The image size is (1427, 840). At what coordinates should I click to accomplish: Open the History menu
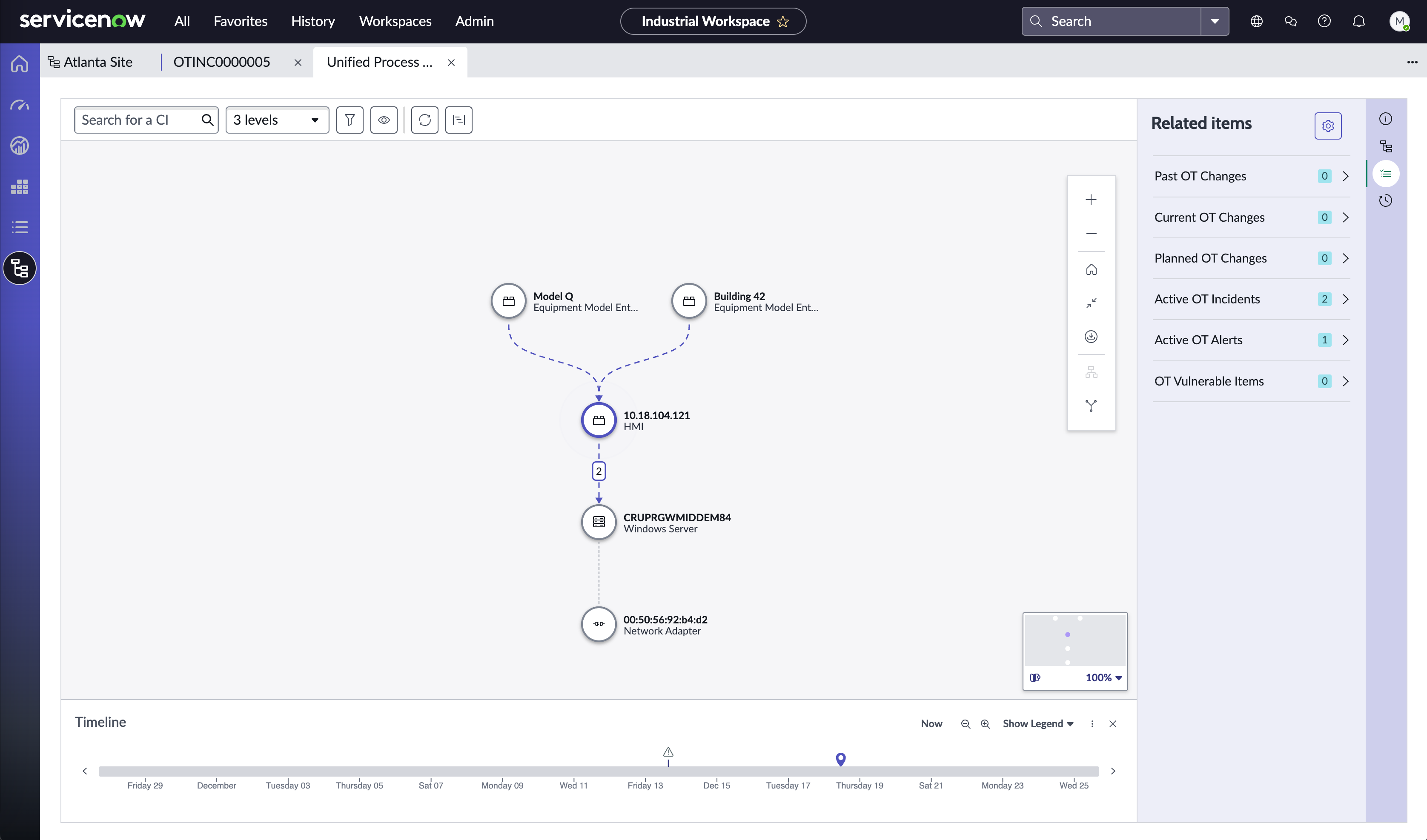[x=312, y=21]
